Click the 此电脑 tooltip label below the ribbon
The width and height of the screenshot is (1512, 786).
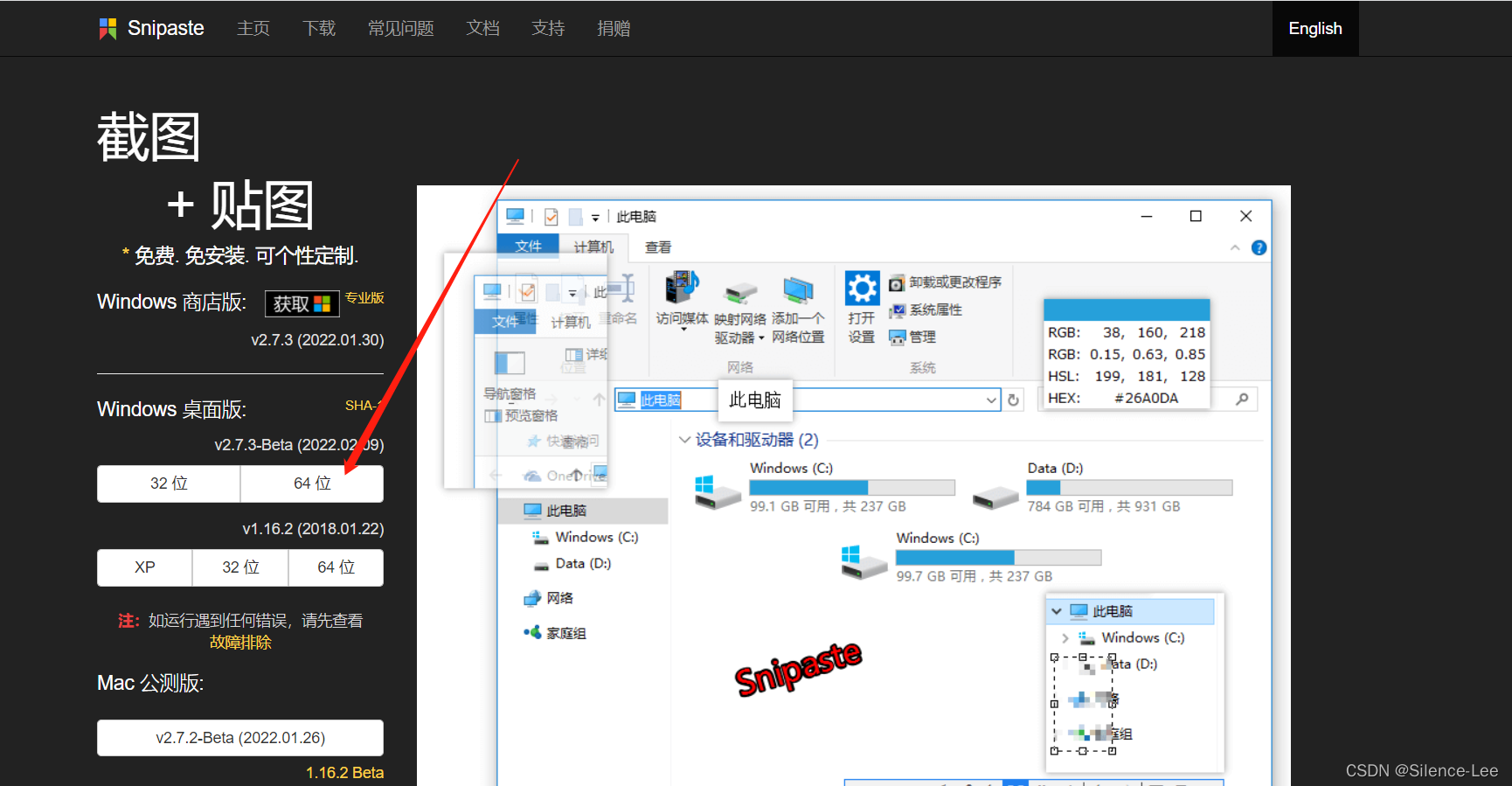(x=755, y=400)
